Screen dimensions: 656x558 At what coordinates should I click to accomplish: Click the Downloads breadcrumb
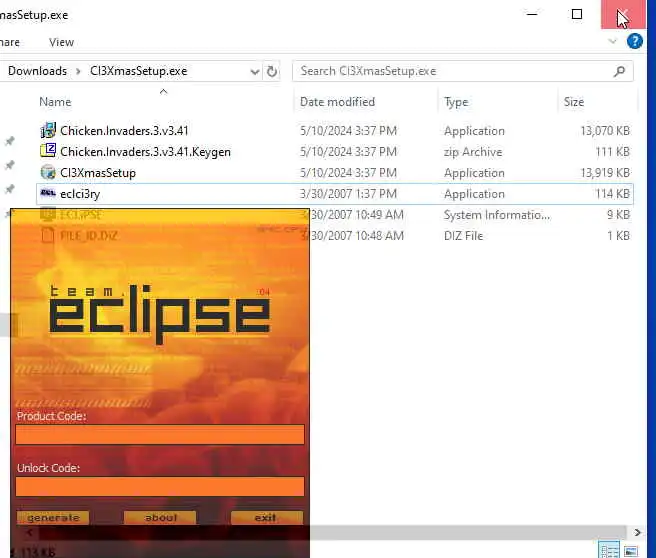[37, 71]
